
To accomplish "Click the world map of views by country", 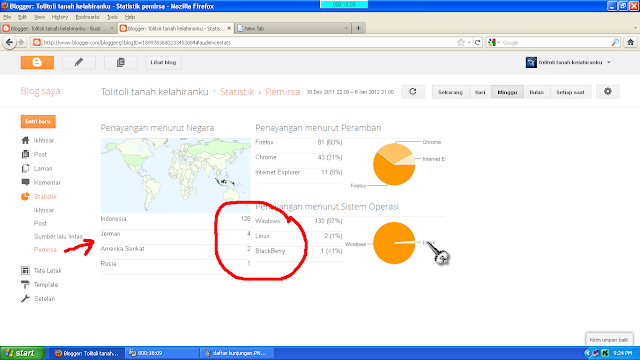I will coord(176,175).
